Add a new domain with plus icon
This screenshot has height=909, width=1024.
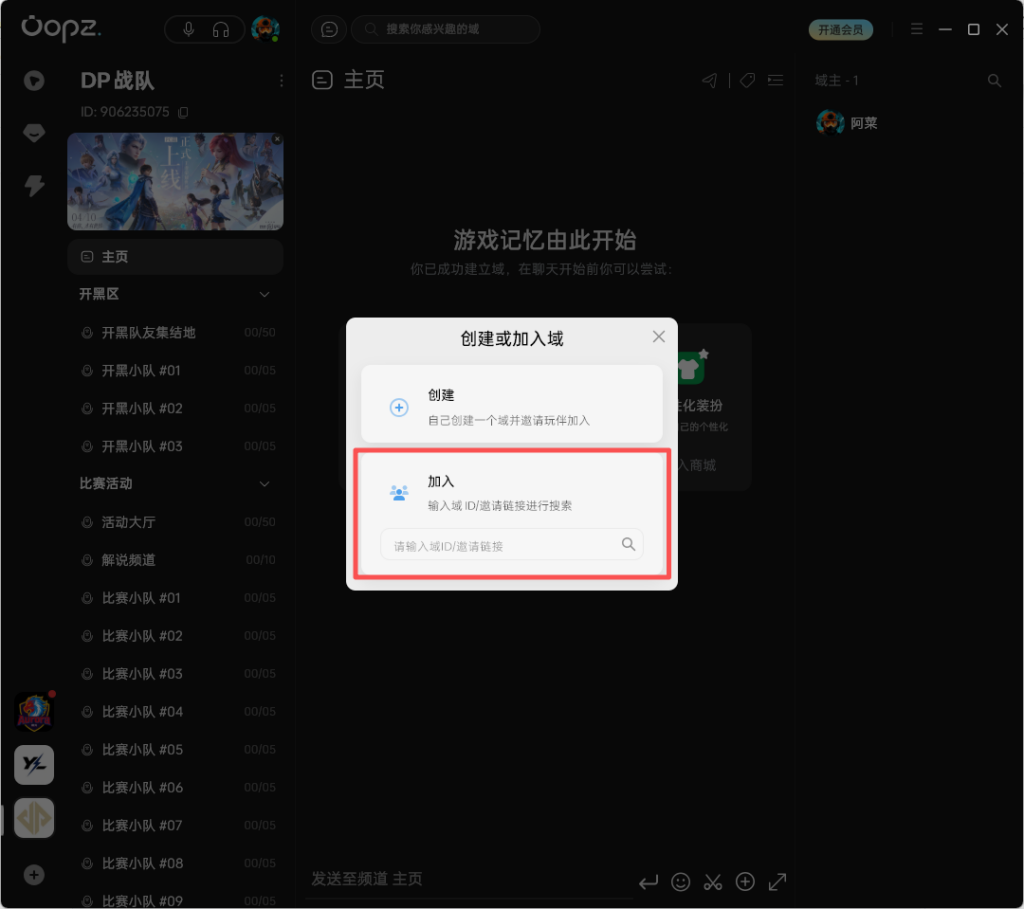pyautogui.click(x=34, y=875)
